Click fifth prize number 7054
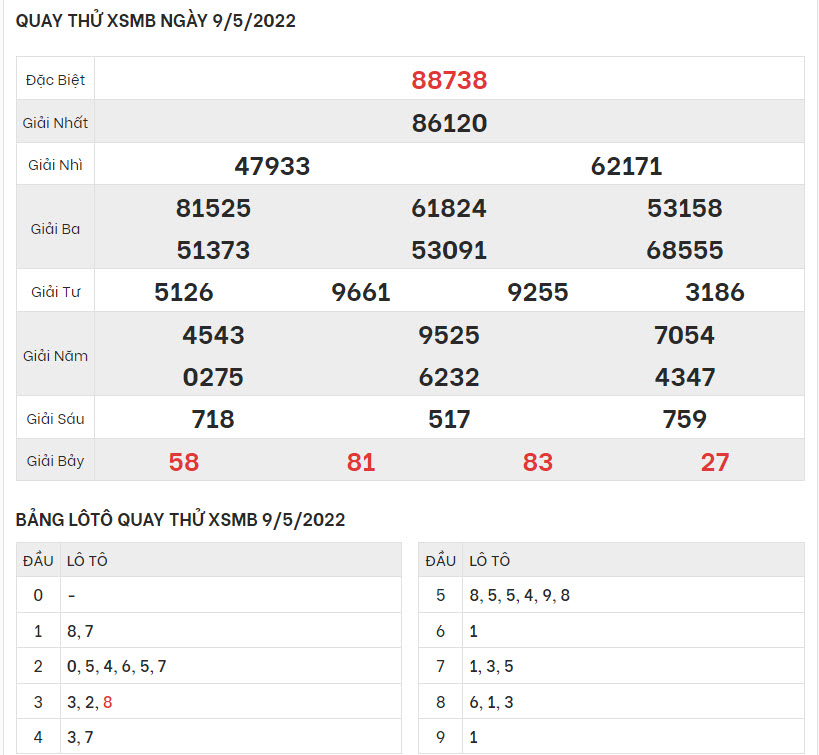Screen dimensions: 819x755 click(685, 335)
